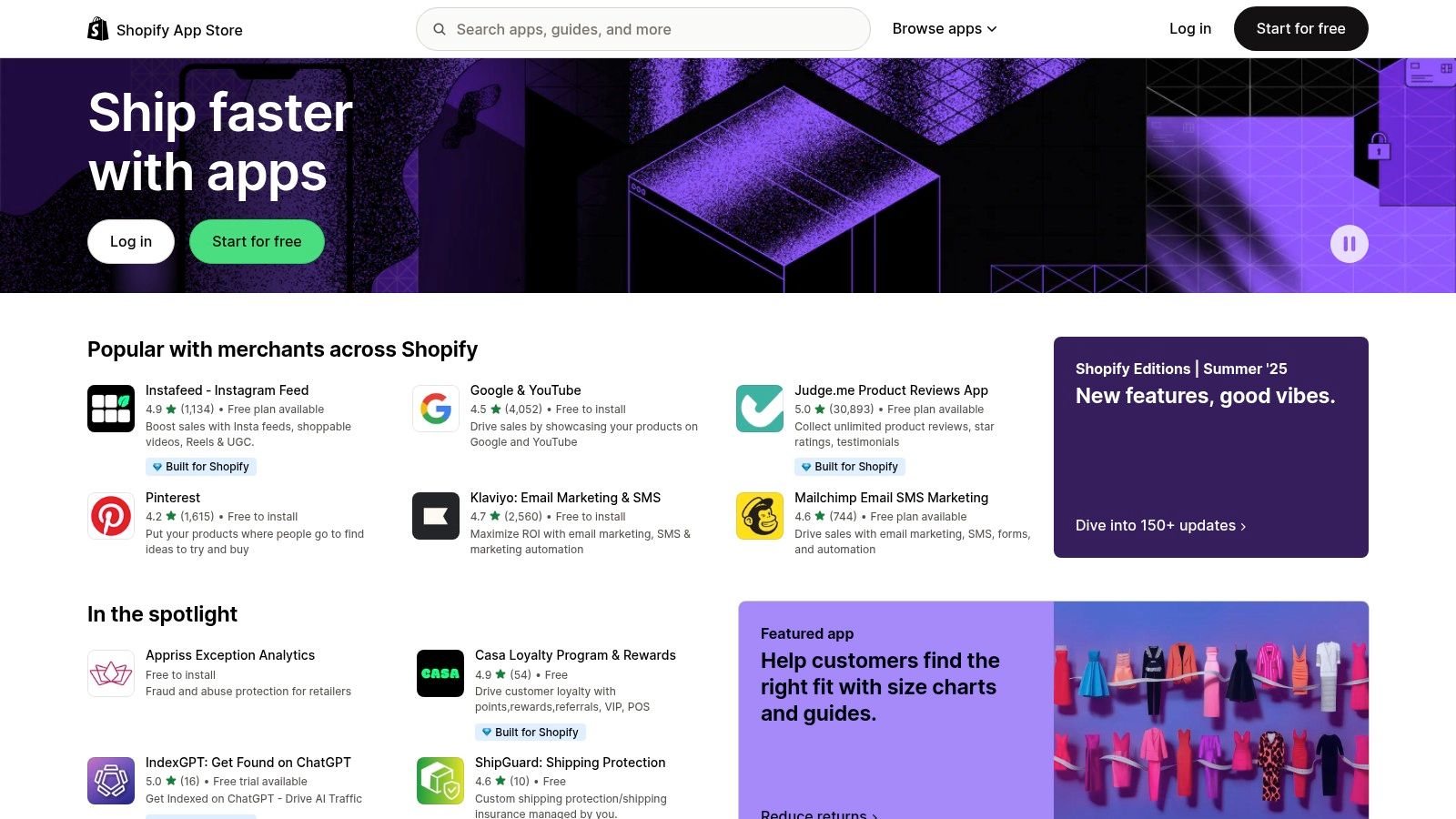
Task: Click the Shopify App Store logo
Action: click(x=164, y=28)
